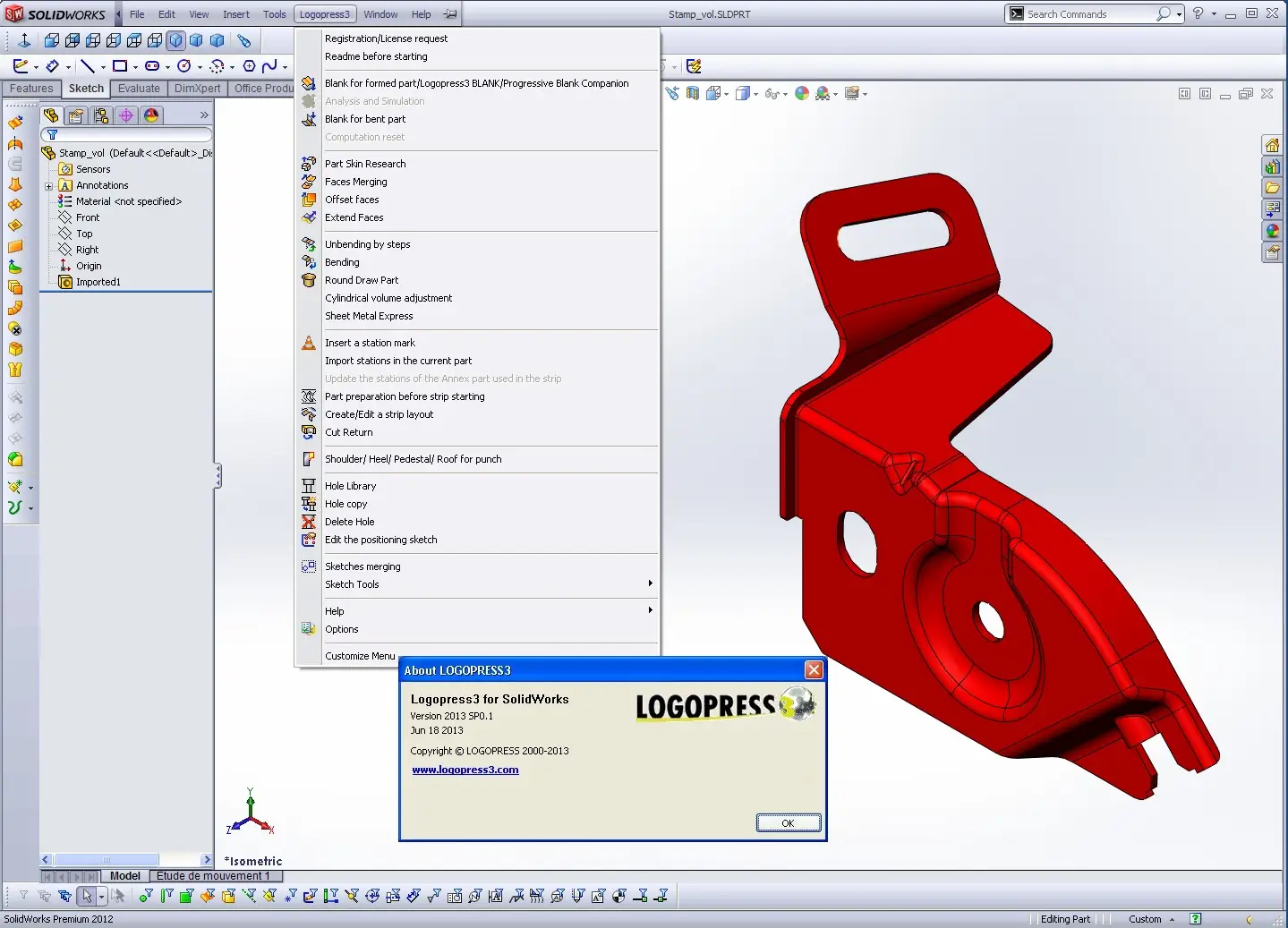Click the Create/Edit a strip layout icon
This screenshot has width=1288, height=928.
click(x=309, y=414)
